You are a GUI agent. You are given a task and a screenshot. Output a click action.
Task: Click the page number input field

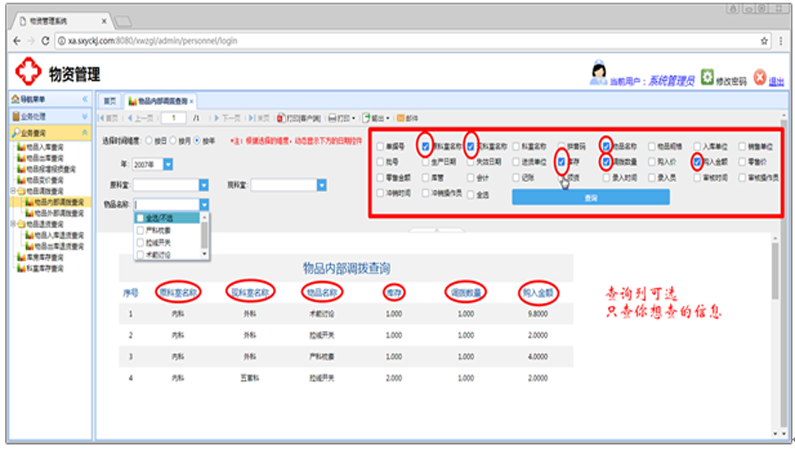pyautogui.click(x=173, y=117)
